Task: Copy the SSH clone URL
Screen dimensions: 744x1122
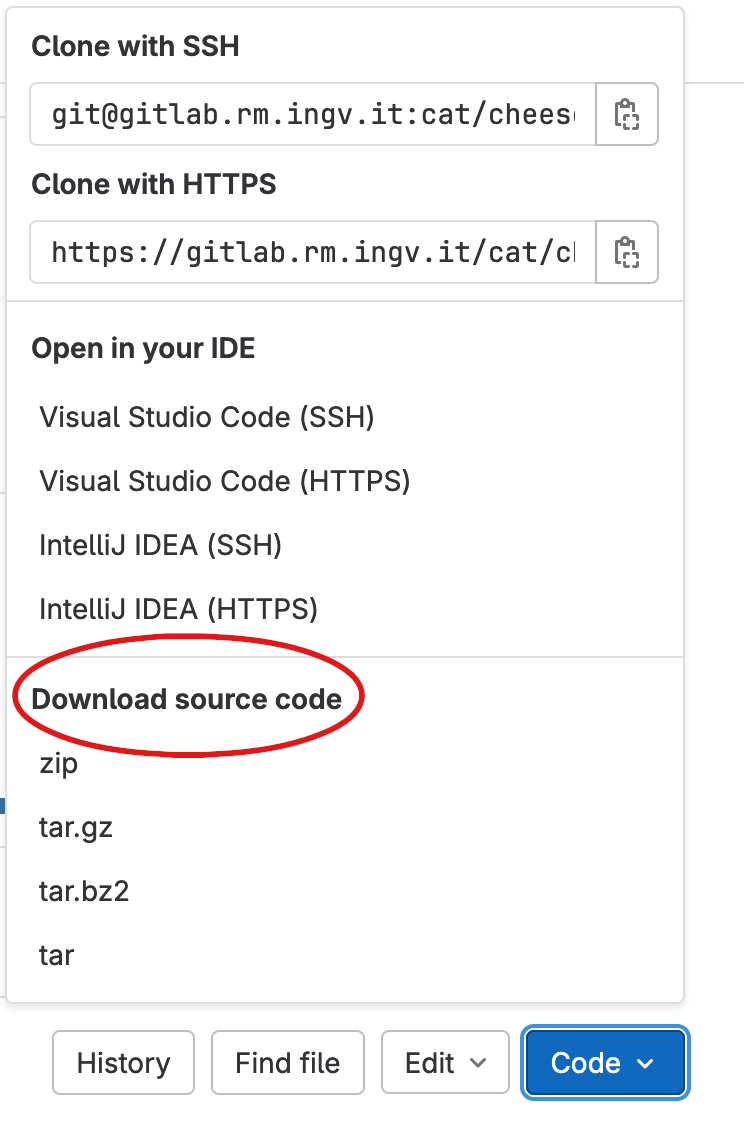Action: [627, 115]
